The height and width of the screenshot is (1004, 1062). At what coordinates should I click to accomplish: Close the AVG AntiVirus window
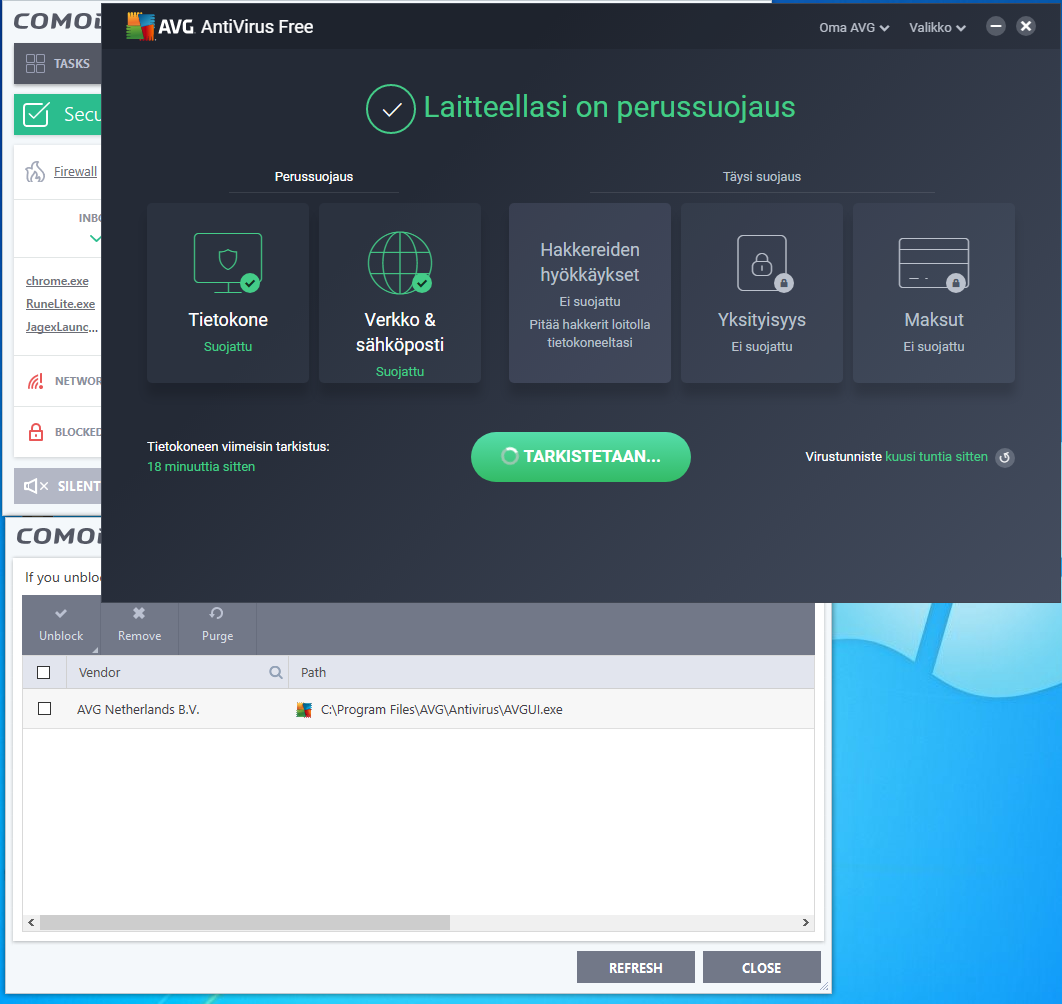point(1026,26)
